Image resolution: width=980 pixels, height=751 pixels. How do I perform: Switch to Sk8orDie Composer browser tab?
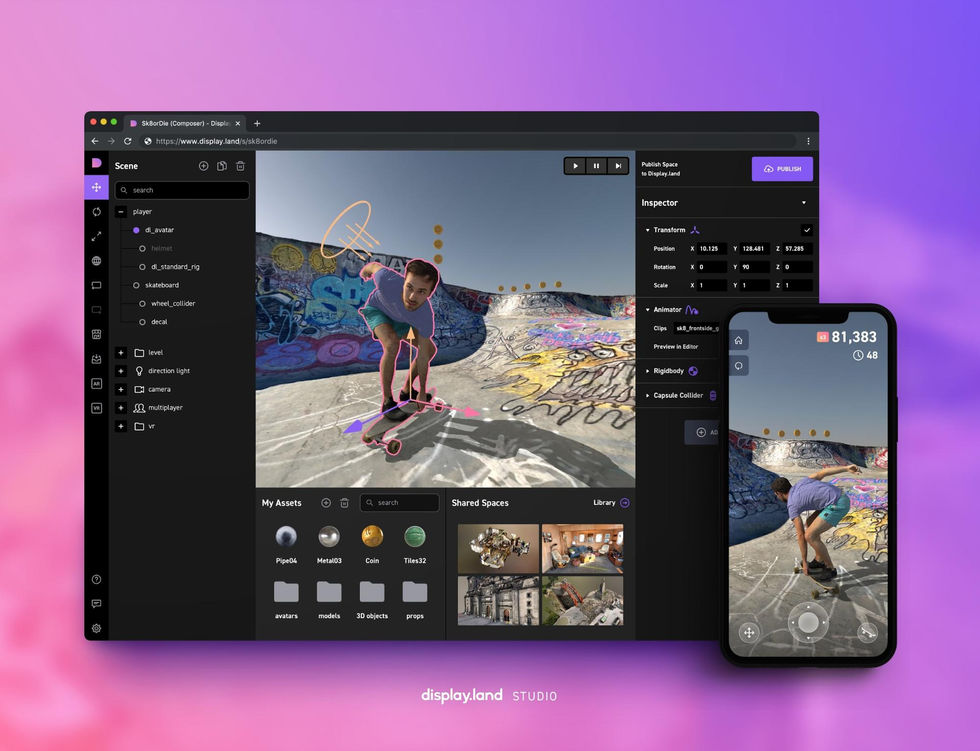185,123
